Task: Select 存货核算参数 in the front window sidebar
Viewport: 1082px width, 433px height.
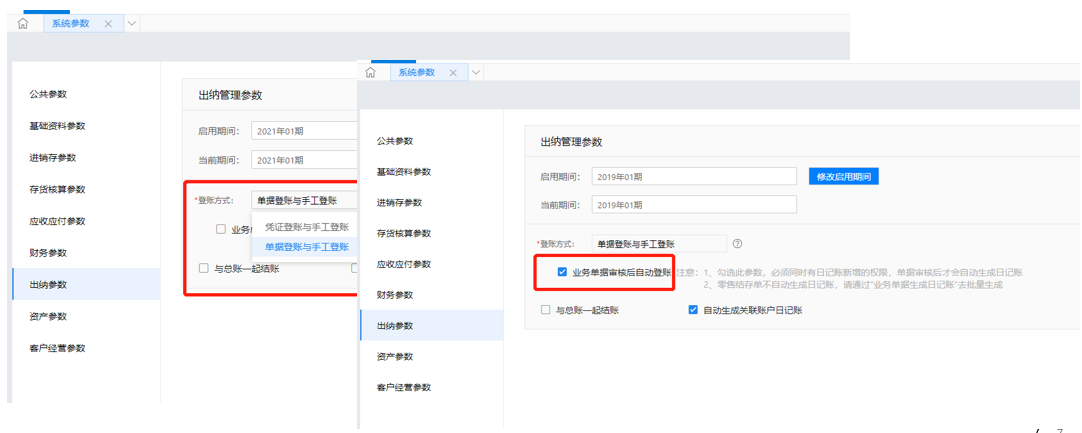Action: [403, 233]
